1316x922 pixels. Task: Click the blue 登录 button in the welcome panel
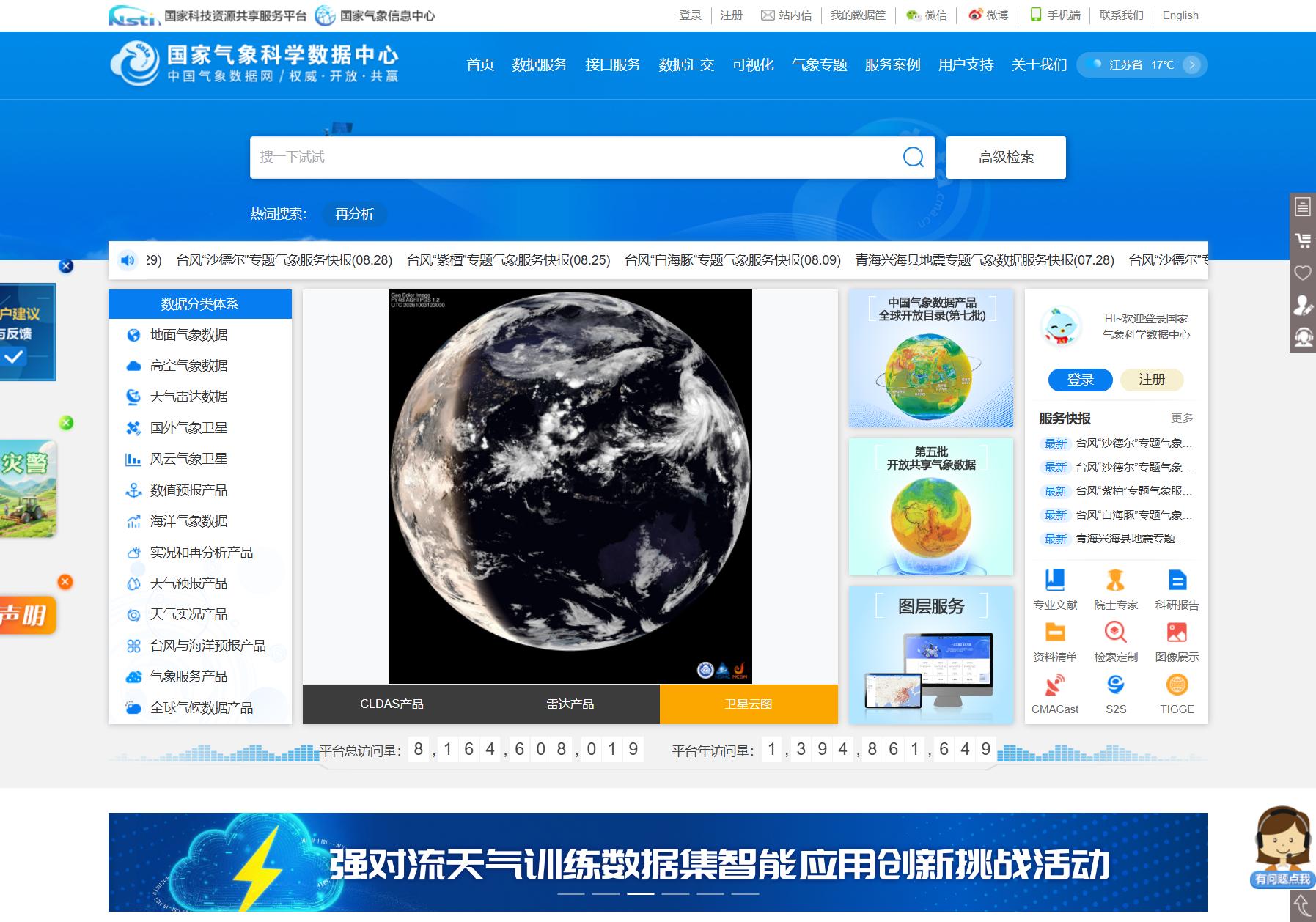pos(1081,380)
